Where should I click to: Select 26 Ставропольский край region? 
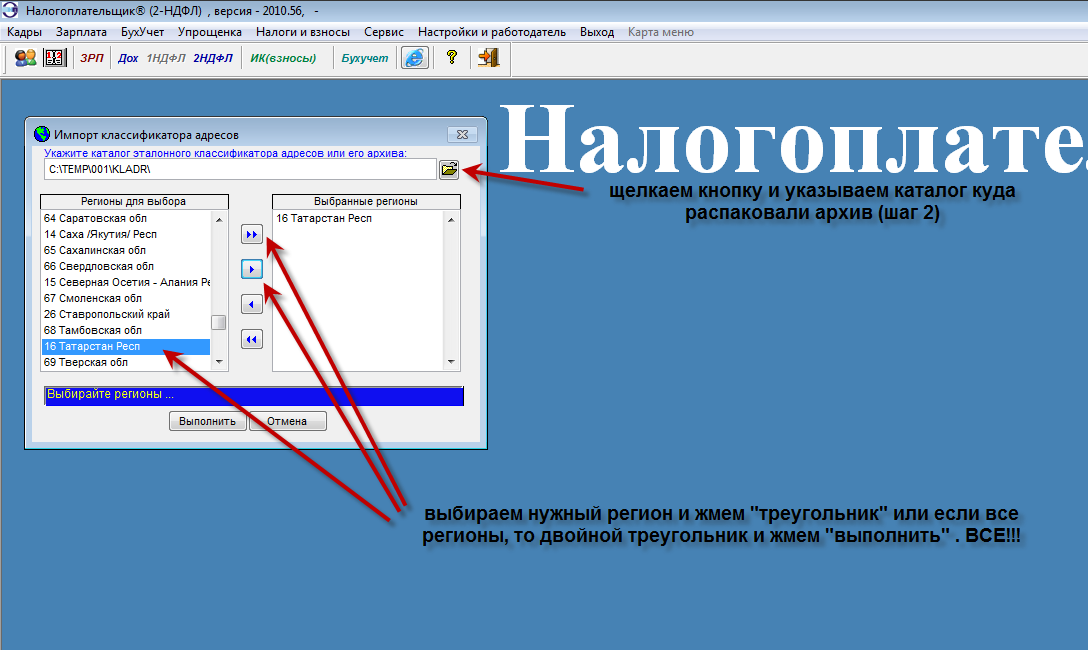tap(126, 314)
